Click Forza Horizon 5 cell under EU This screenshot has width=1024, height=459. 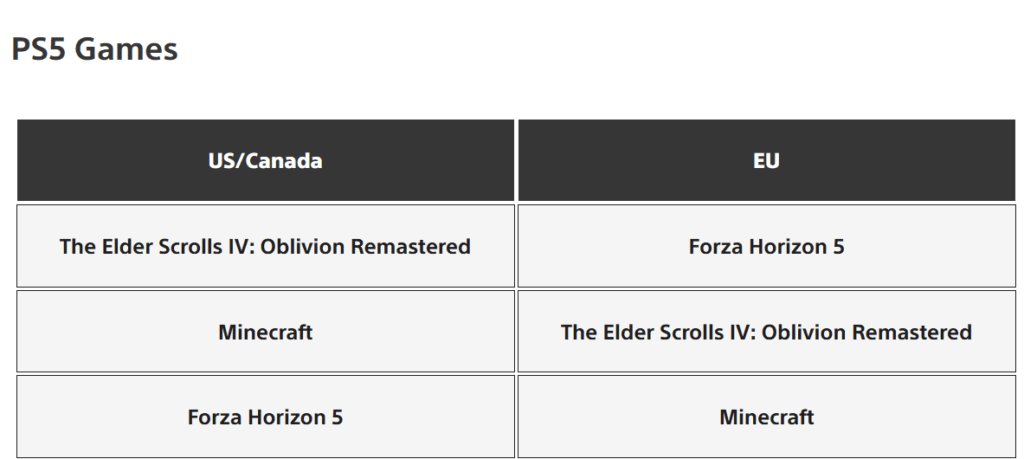767,246
